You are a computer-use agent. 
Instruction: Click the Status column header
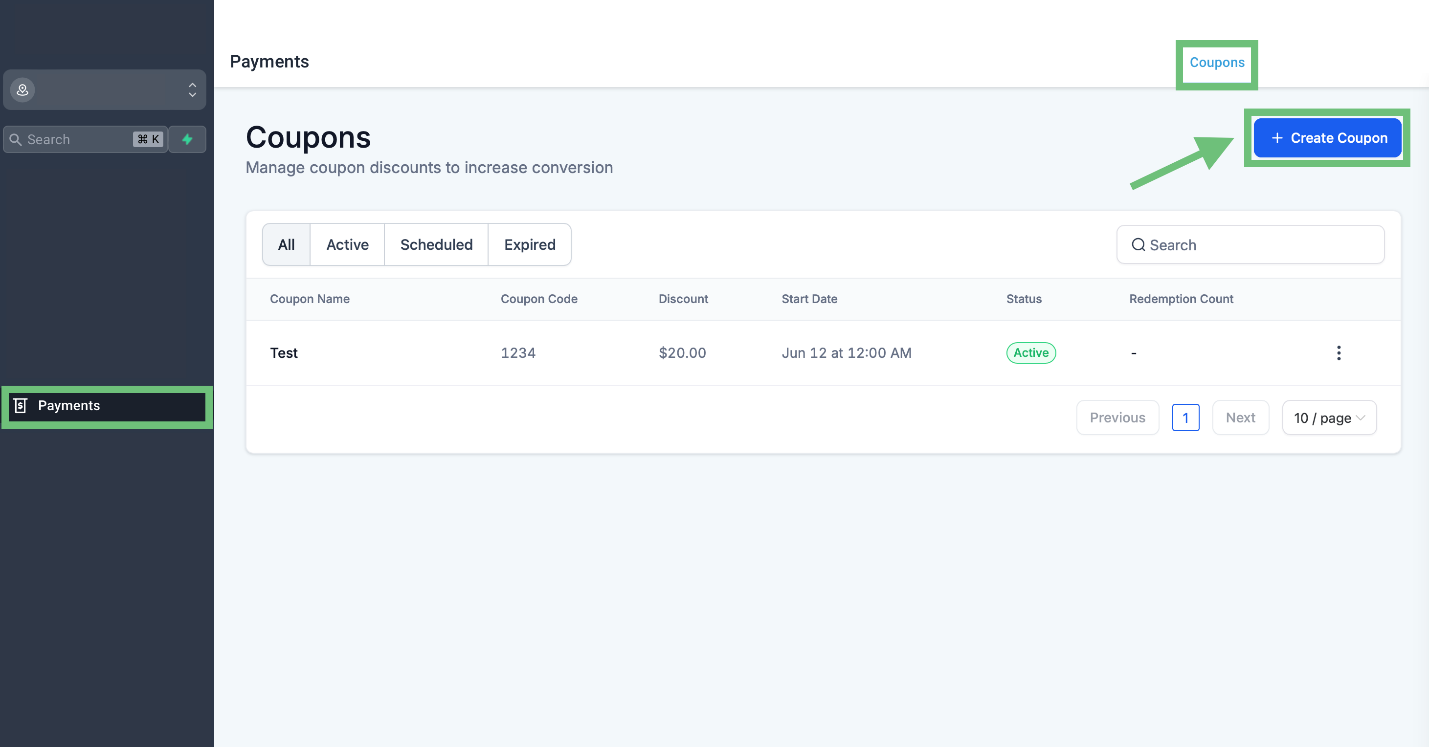[1024, 299]
